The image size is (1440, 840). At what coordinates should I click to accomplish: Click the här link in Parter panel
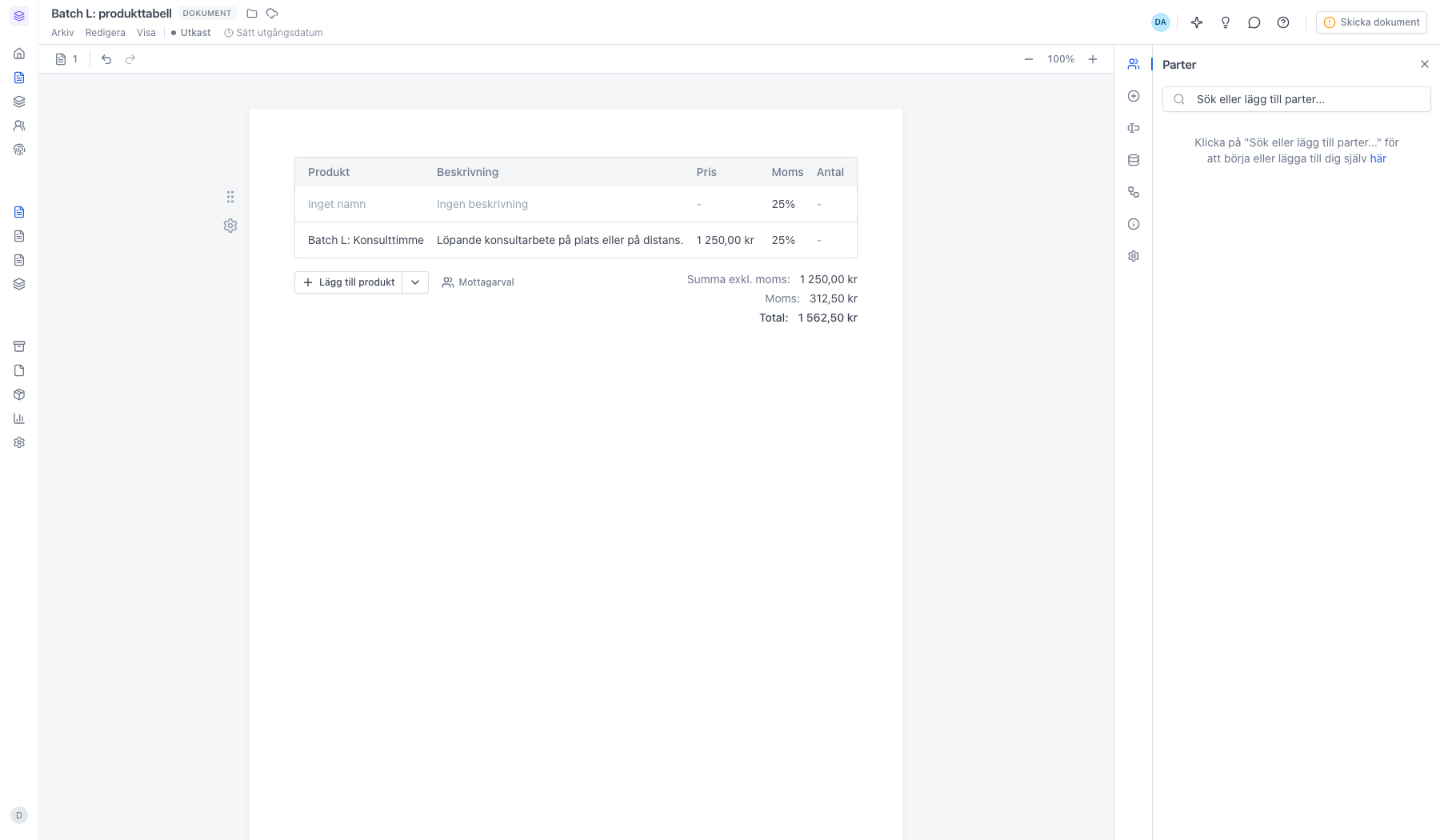coord(1378,158)
